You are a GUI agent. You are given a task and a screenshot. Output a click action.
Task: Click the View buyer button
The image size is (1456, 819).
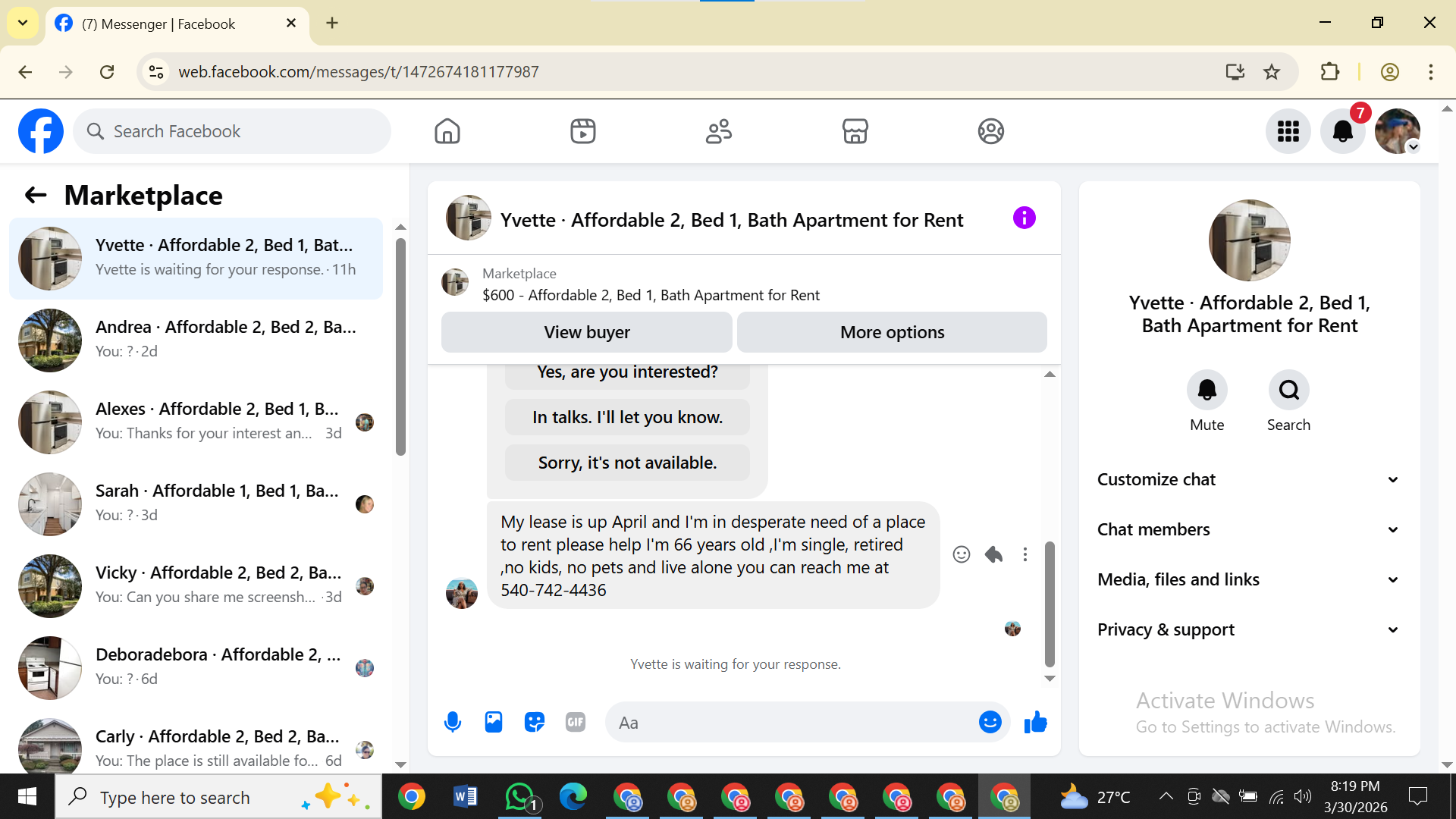coord(586,332)
